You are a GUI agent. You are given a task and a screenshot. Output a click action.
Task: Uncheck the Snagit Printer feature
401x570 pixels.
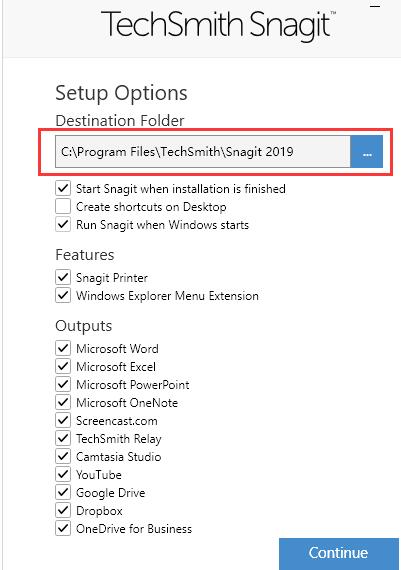63,277
